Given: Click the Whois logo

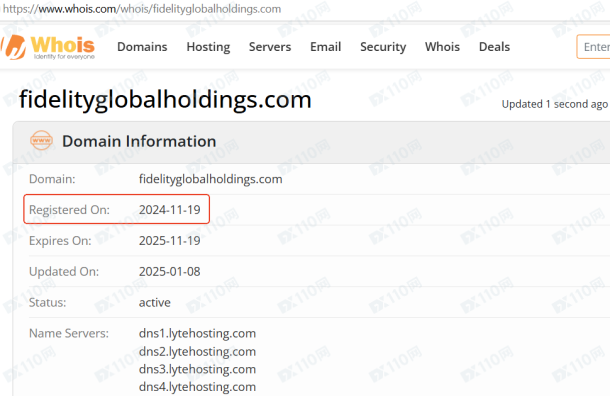Looking at the screenshot, I should point(48,47).
